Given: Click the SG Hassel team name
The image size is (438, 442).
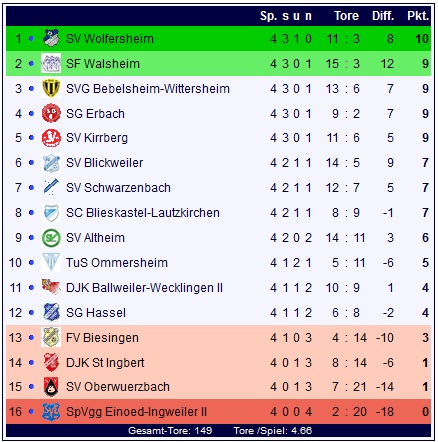Looking at the screenshot, I should pos(96,313).
